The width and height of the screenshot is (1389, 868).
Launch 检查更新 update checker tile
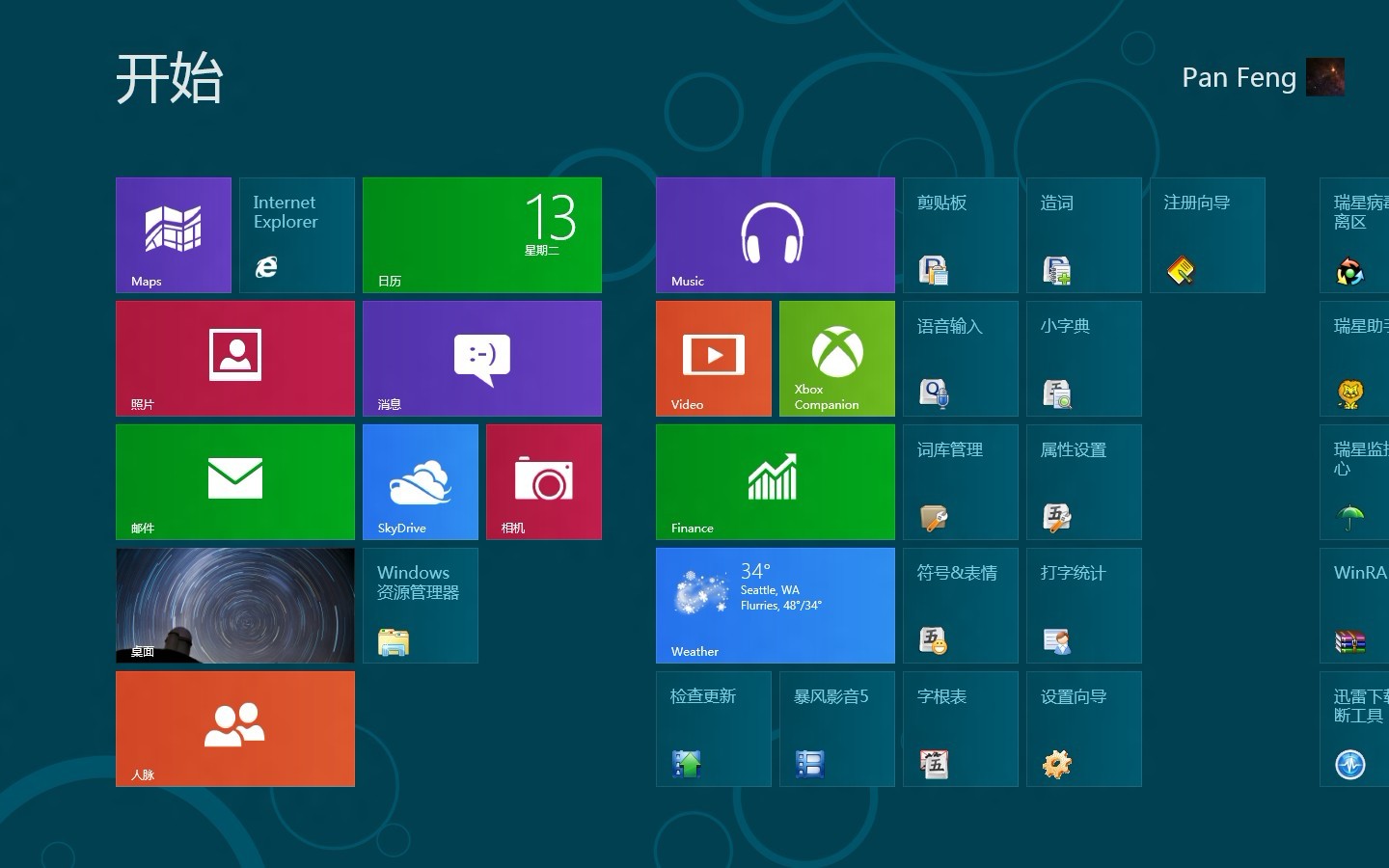pyautogui.click(x=714, y=729)
